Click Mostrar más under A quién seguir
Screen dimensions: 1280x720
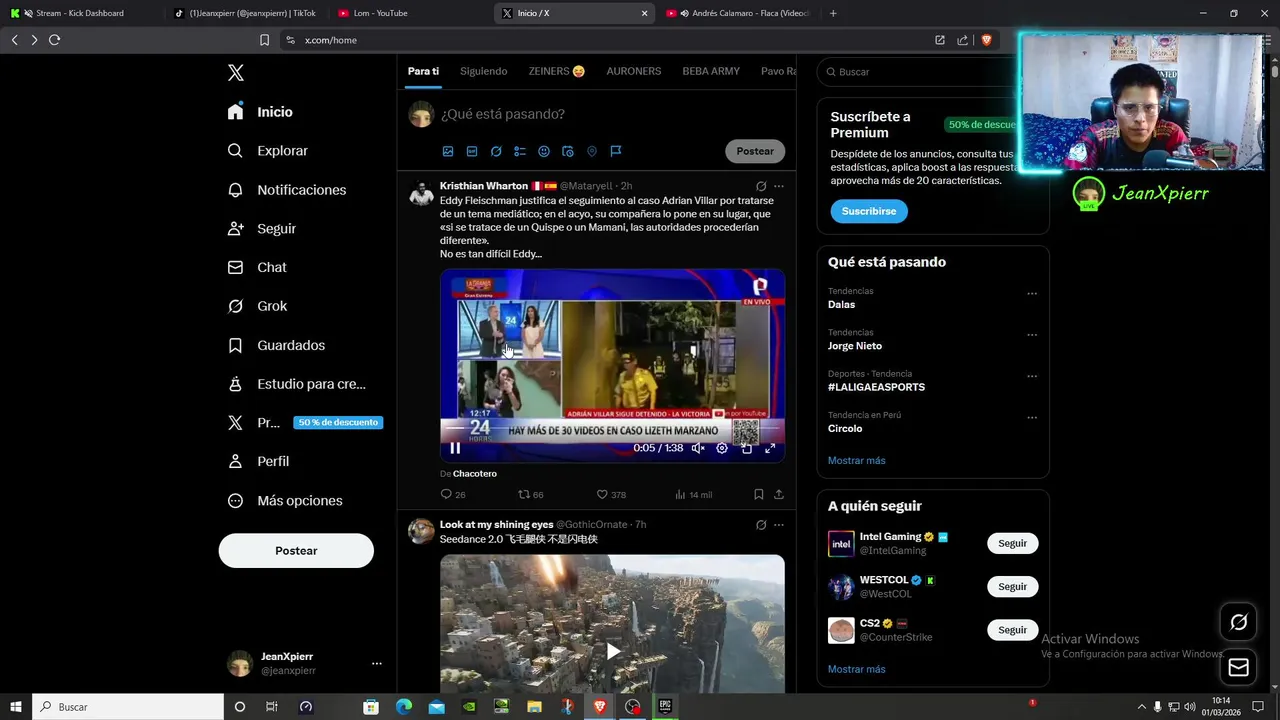[857, 669]
